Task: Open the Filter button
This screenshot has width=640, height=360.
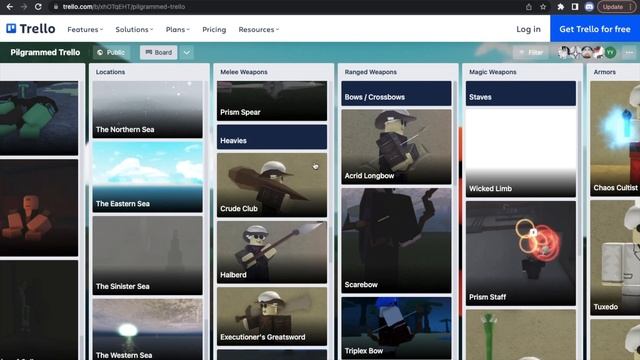Action: click(x=531, y=52)
